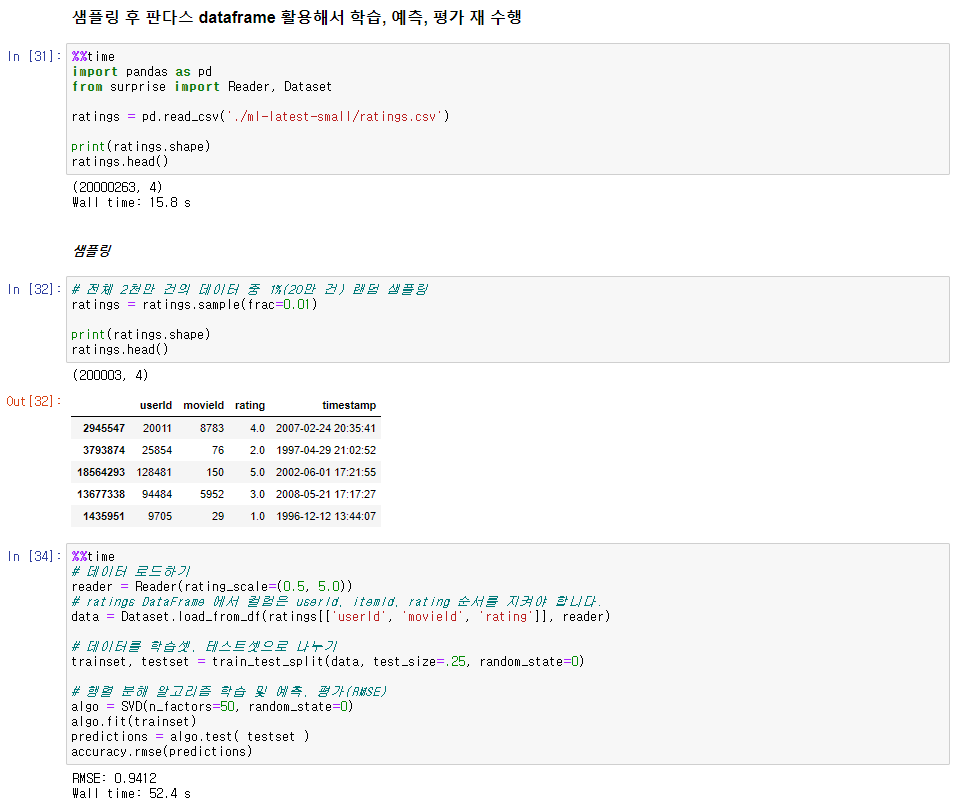Viewport: 953px width, 803px height.
Task: Click the heading mentioning 판다스 dataframe
Action: pos(297,17)
